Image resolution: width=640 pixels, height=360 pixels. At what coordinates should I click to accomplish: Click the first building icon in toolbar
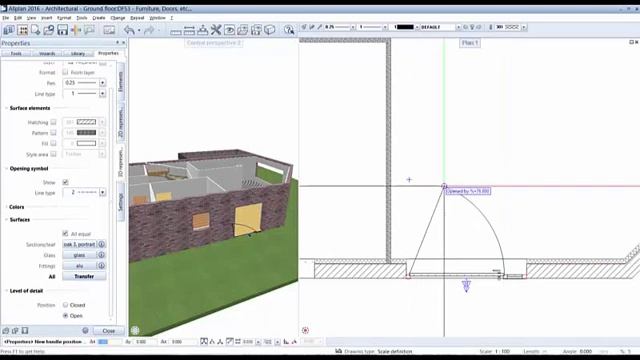pyautogui.click(x=9, y=30)
